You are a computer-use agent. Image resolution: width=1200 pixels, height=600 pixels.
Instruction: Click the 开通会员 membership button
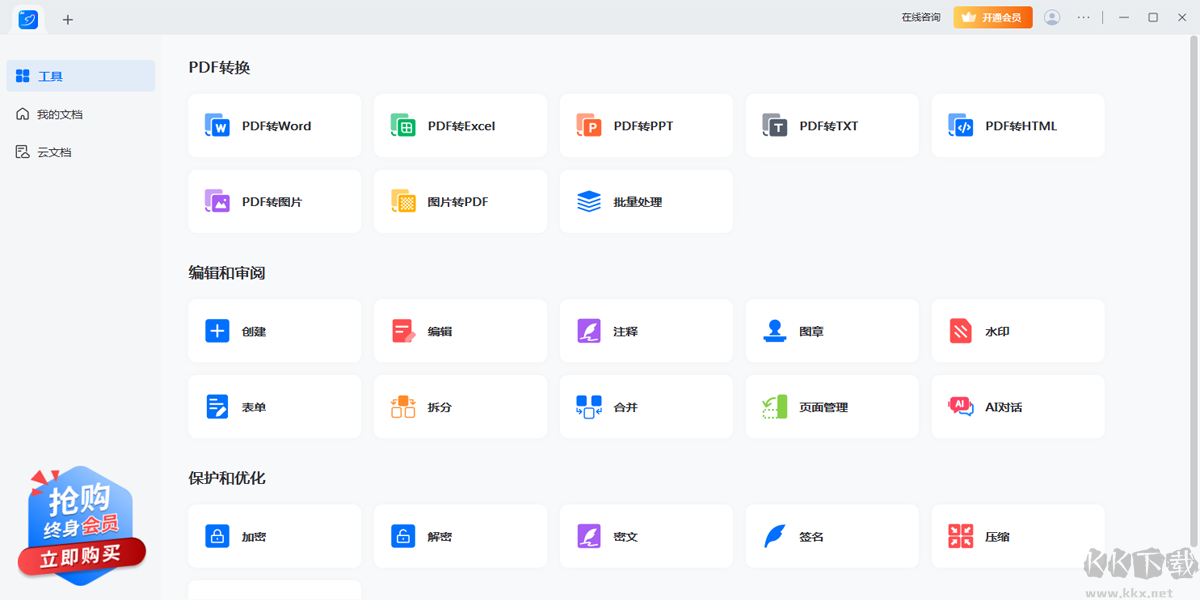point(992,18)
